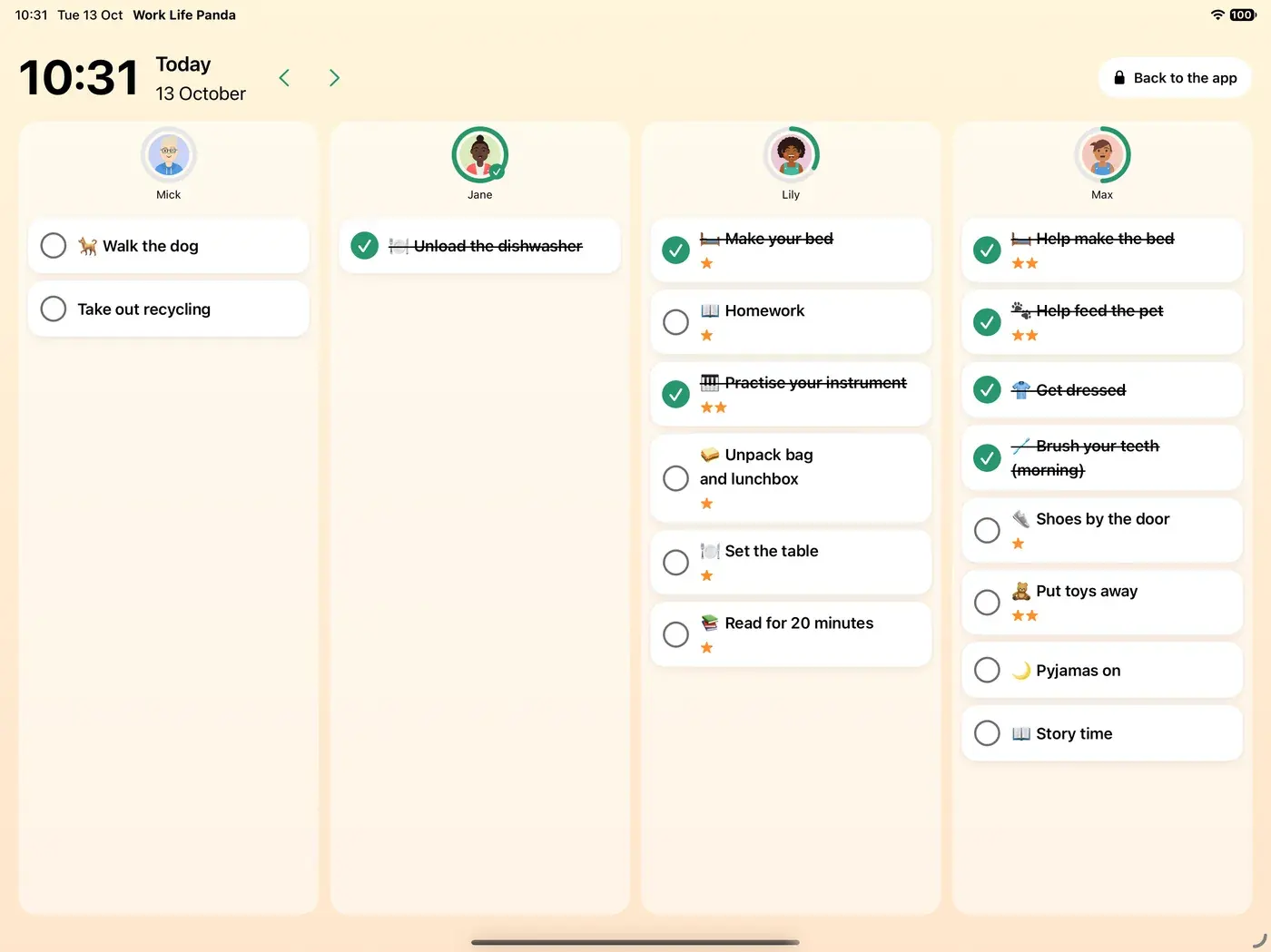Screen dimensions: 1271x952
Task: Click the moon emoji on Pyjamas on
Action: pyautogui.click(x=1021, y=671)
